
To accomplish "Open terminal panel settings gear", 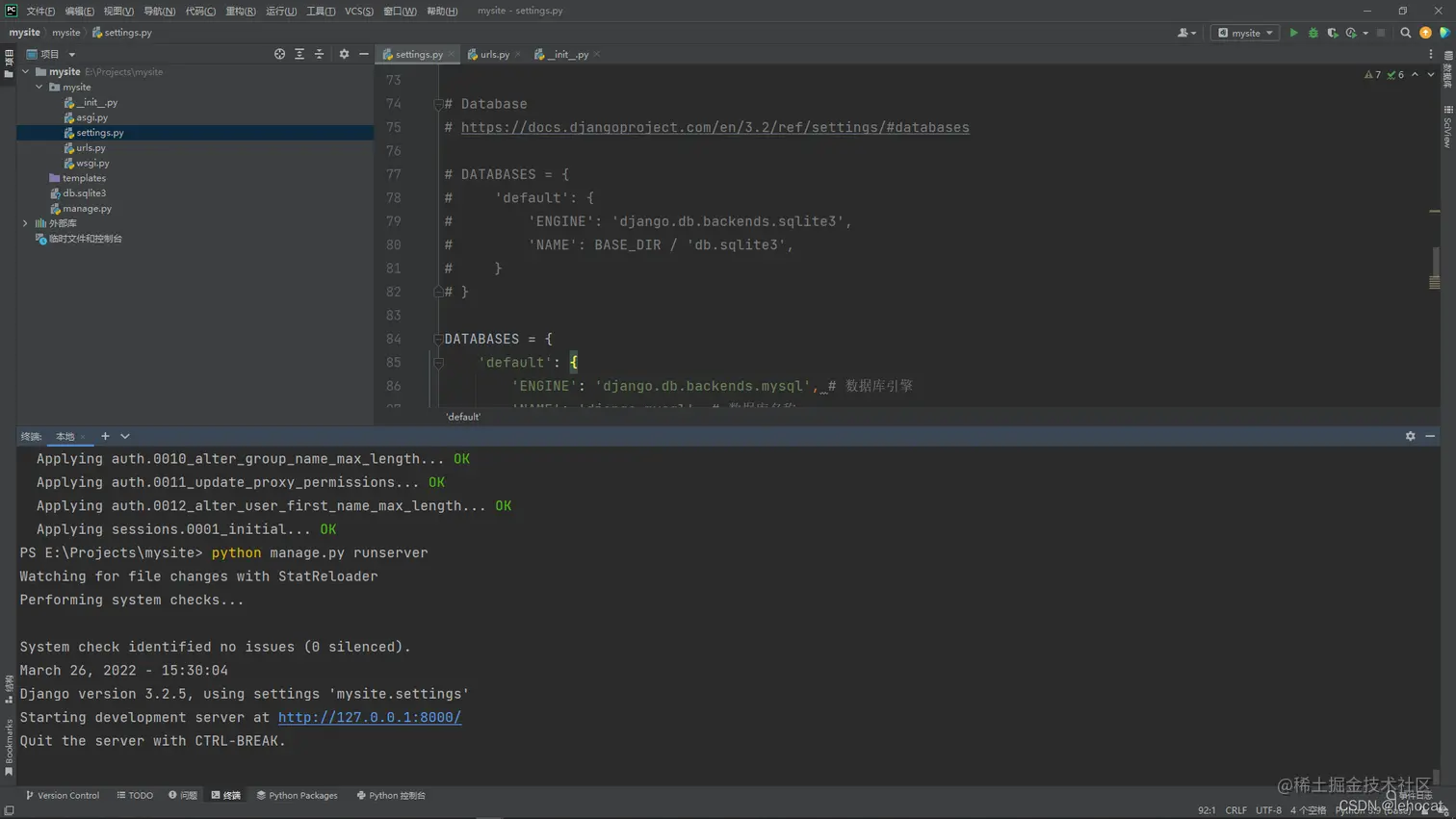I will coord(1410,436).
